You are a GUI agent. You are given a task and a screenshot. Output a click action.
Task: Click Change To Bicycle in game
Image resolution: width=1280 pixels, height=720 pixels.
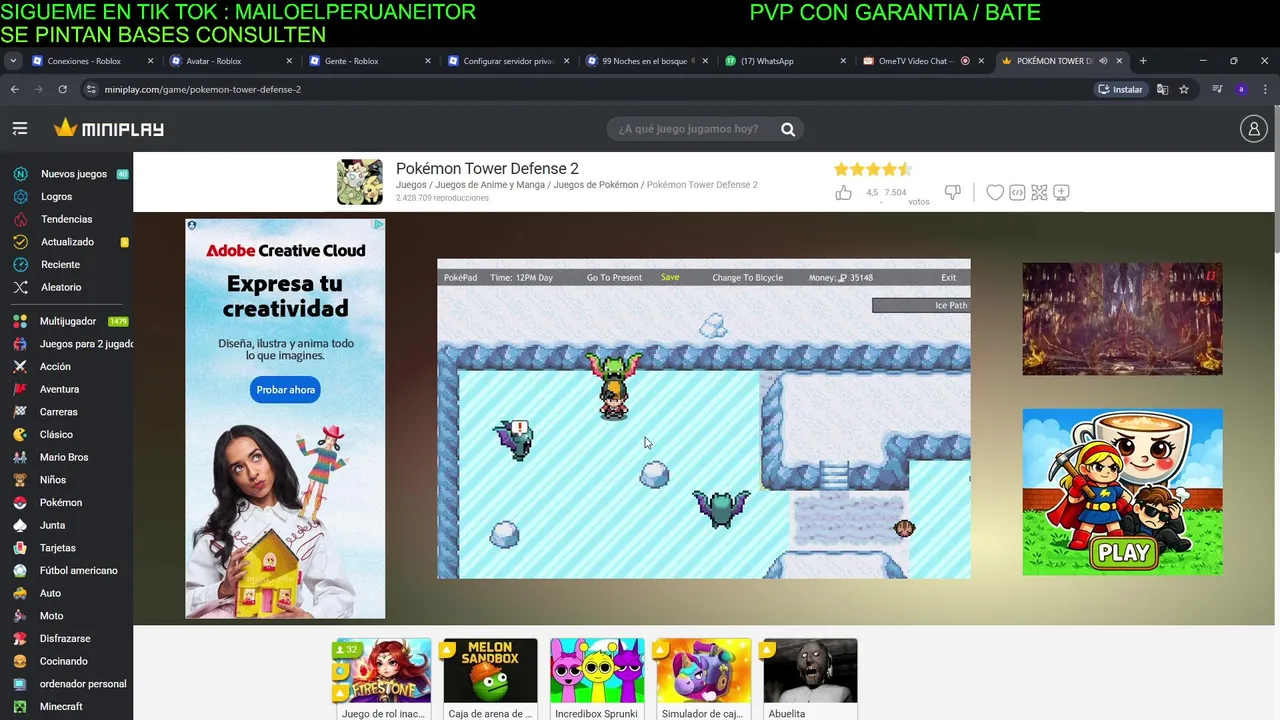(x=747, y=277)
